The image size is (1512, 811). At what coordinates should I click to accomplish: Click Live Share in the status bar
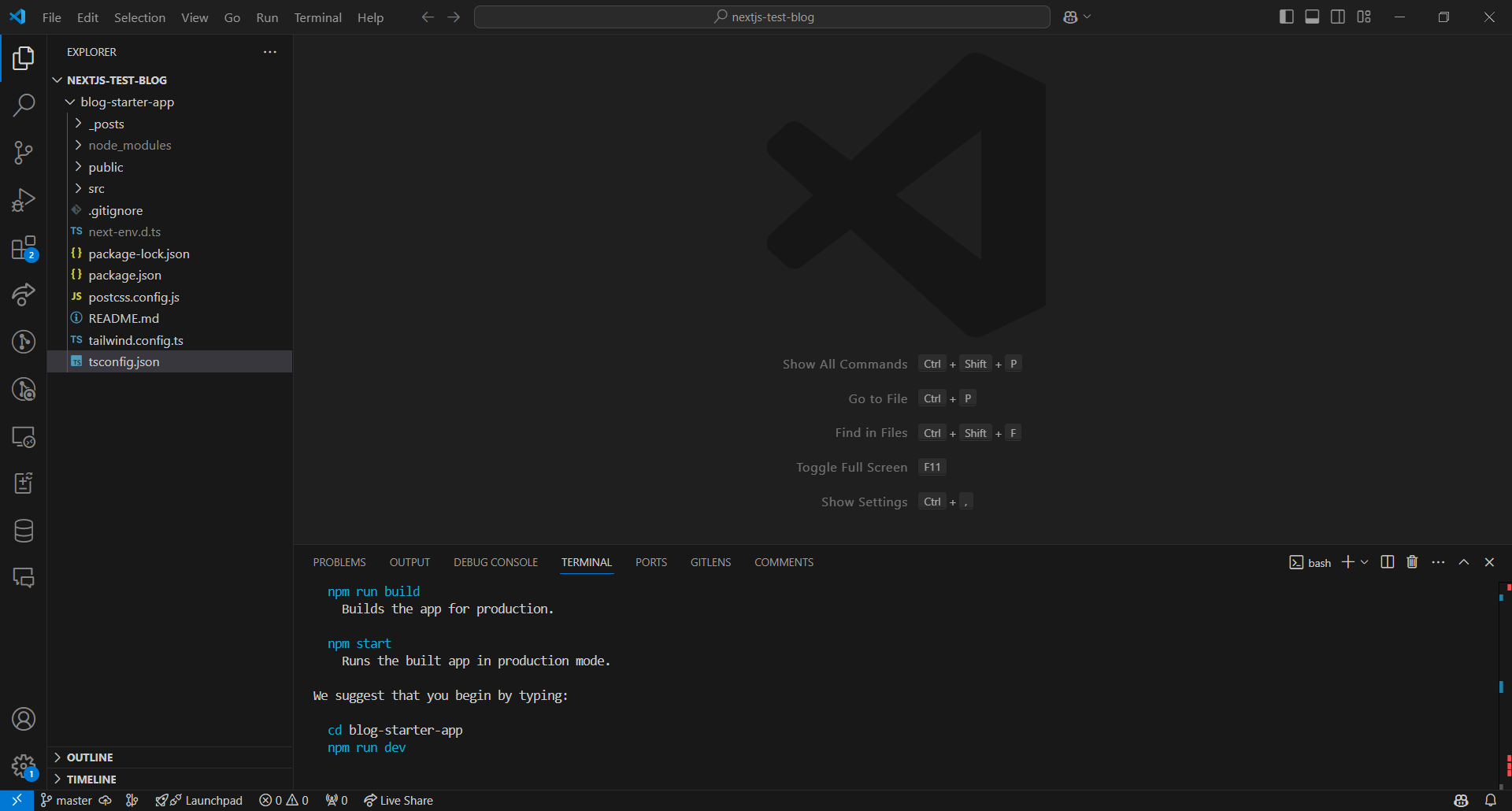click(398, 801)
